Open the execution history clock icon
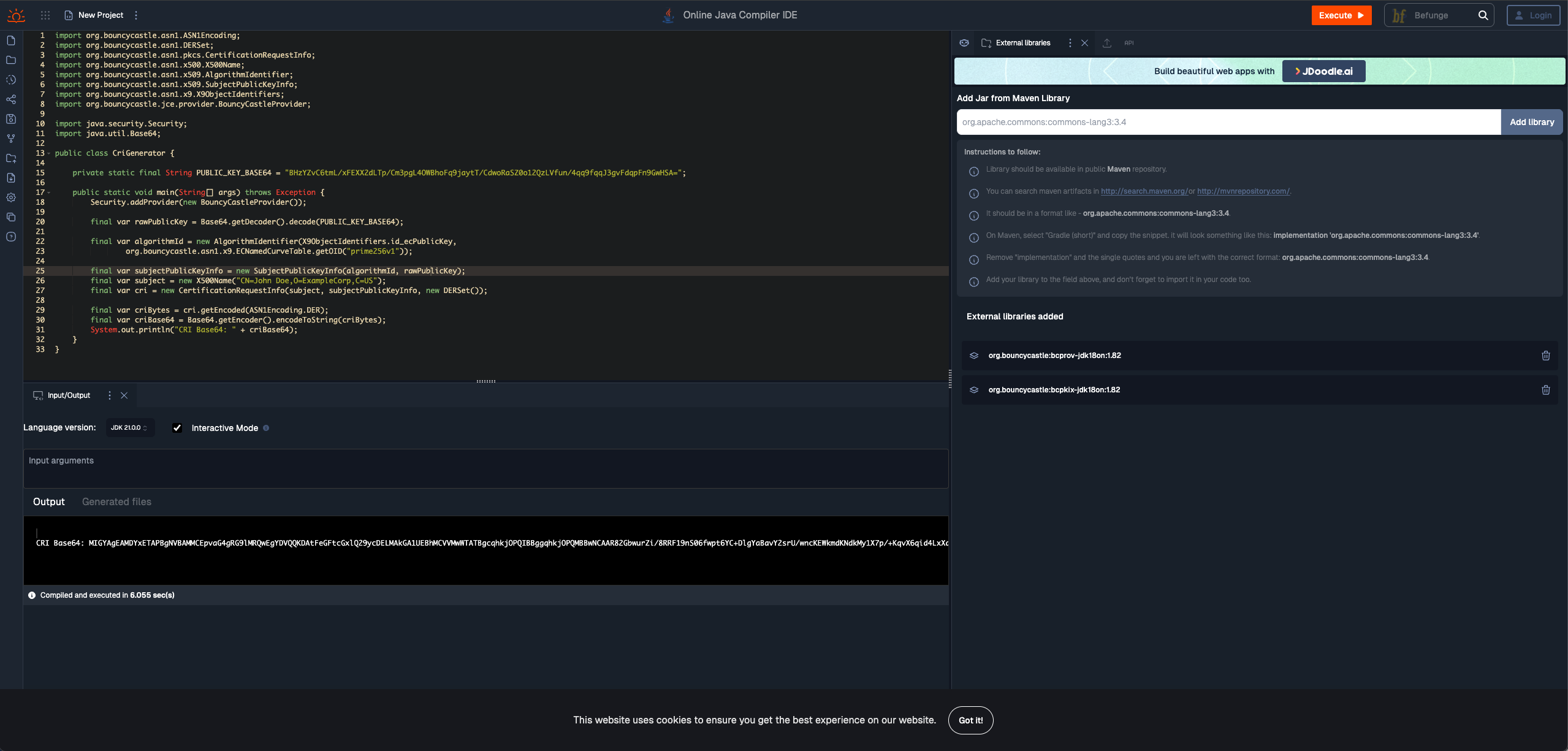1568x751 pixels. (x=11, y=80)
